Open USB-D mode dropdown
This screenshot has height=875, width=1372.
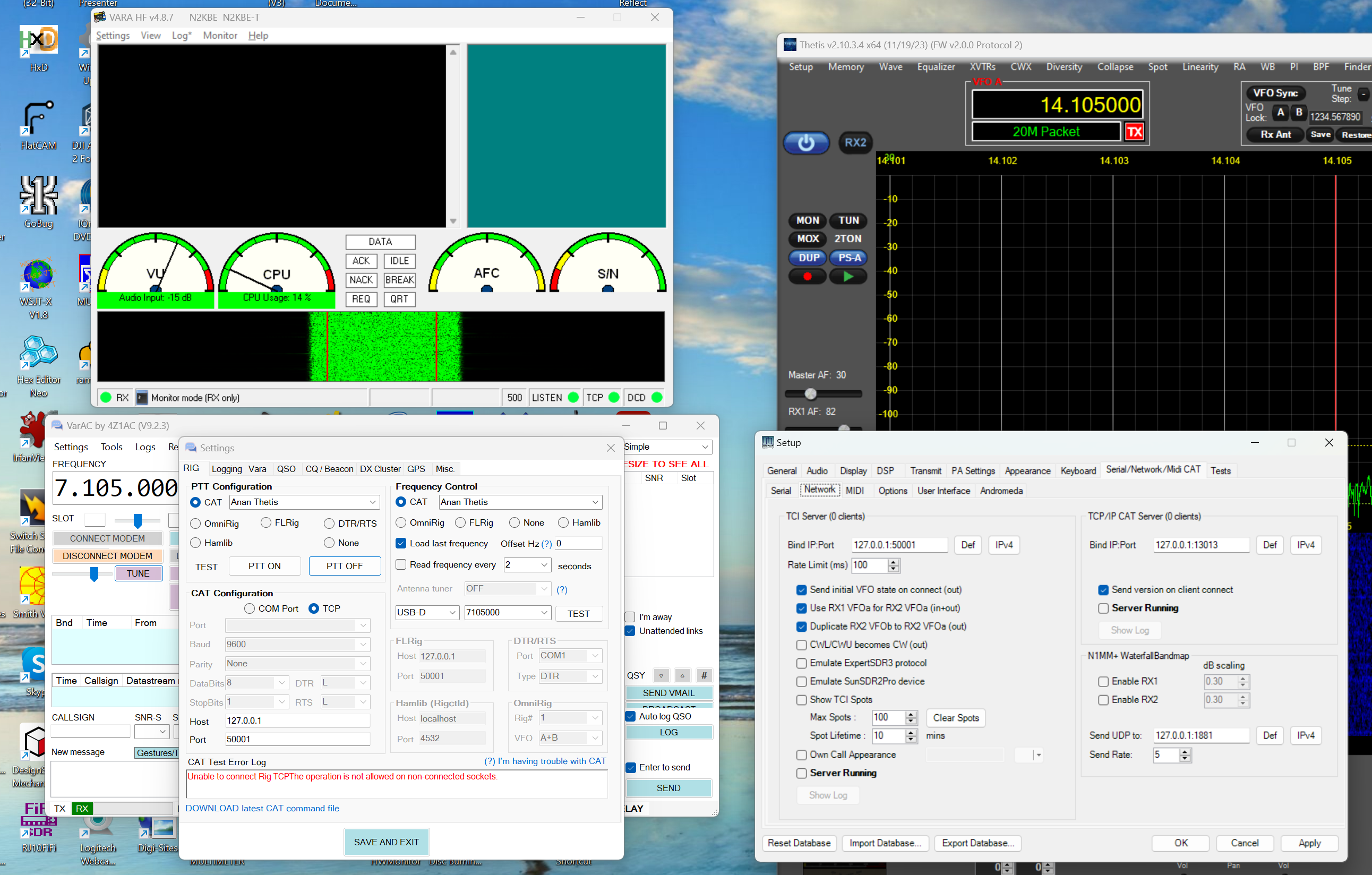pos(427,612)
